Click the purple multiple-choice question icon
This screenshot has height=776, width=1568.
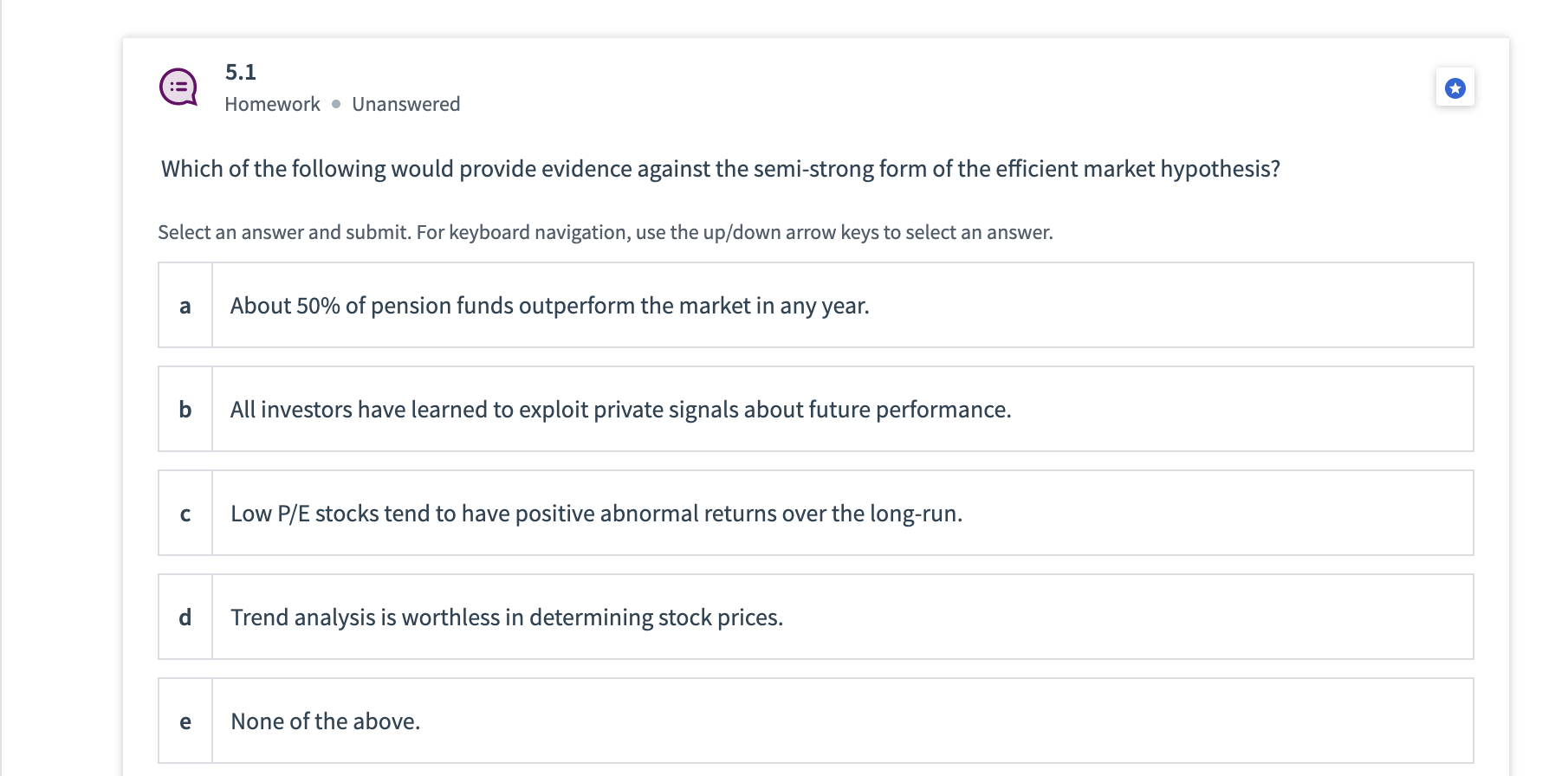point(178,87)
